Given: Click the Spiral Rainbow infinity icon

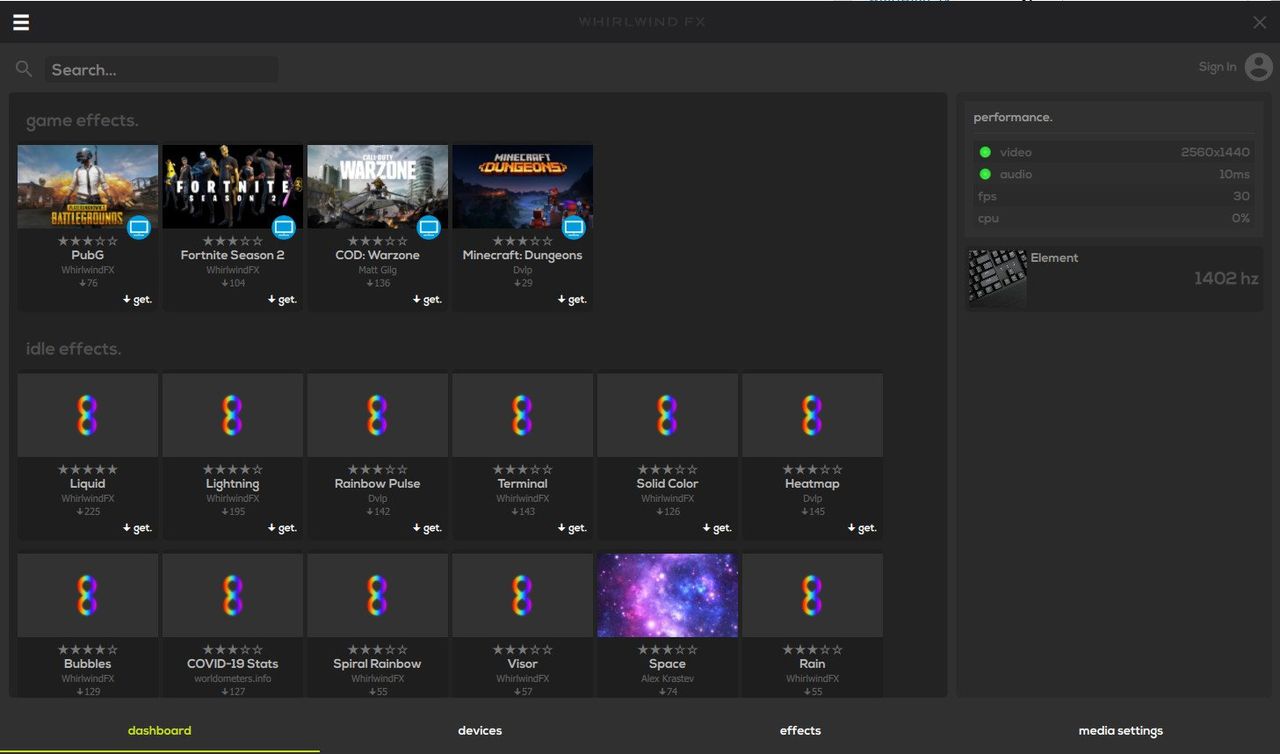Looking at the screenshot, I should coord(378,595).
